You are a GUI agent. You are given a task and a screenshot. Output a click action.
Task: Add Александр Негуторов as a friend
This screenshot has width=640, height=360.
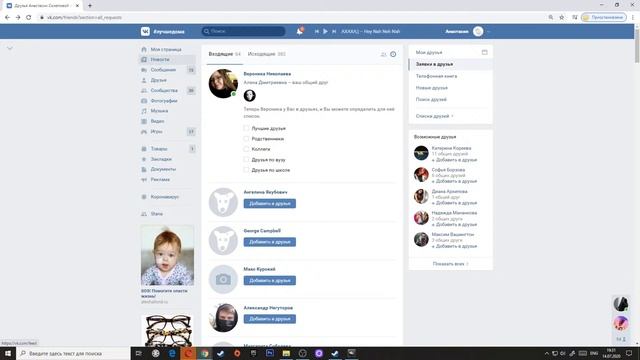(x=270, y=319)
